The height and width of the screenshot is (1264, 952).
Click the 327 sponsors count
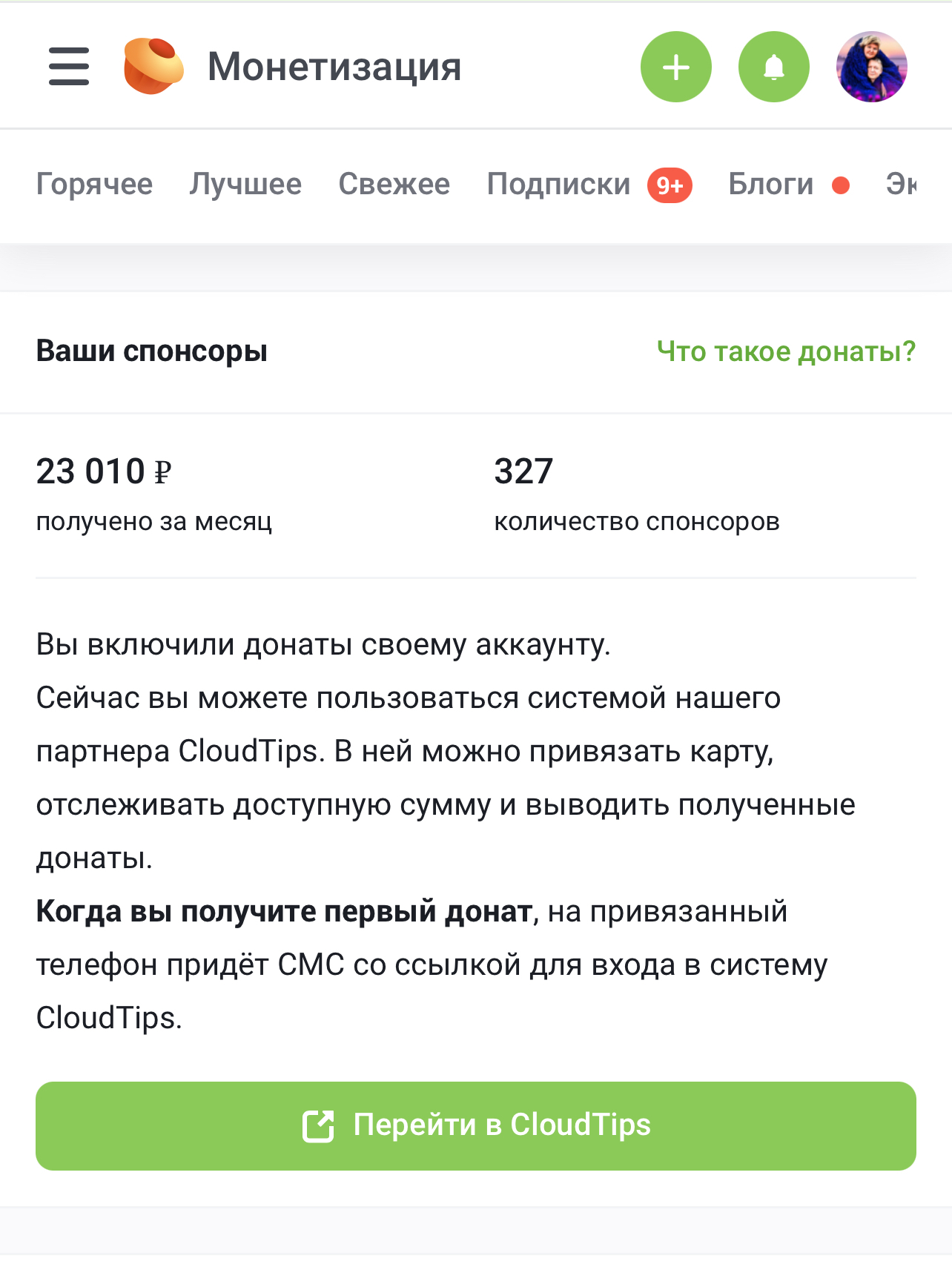(x=523, y=471)
